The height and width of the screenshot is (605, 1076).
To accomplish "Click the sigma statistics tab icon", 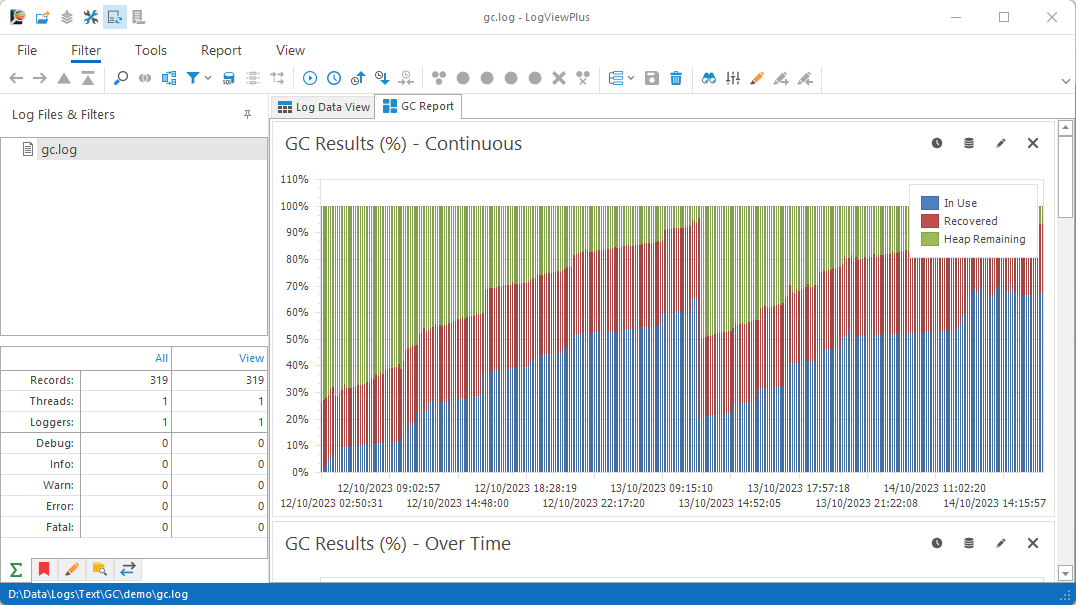I will click(16, 569).
